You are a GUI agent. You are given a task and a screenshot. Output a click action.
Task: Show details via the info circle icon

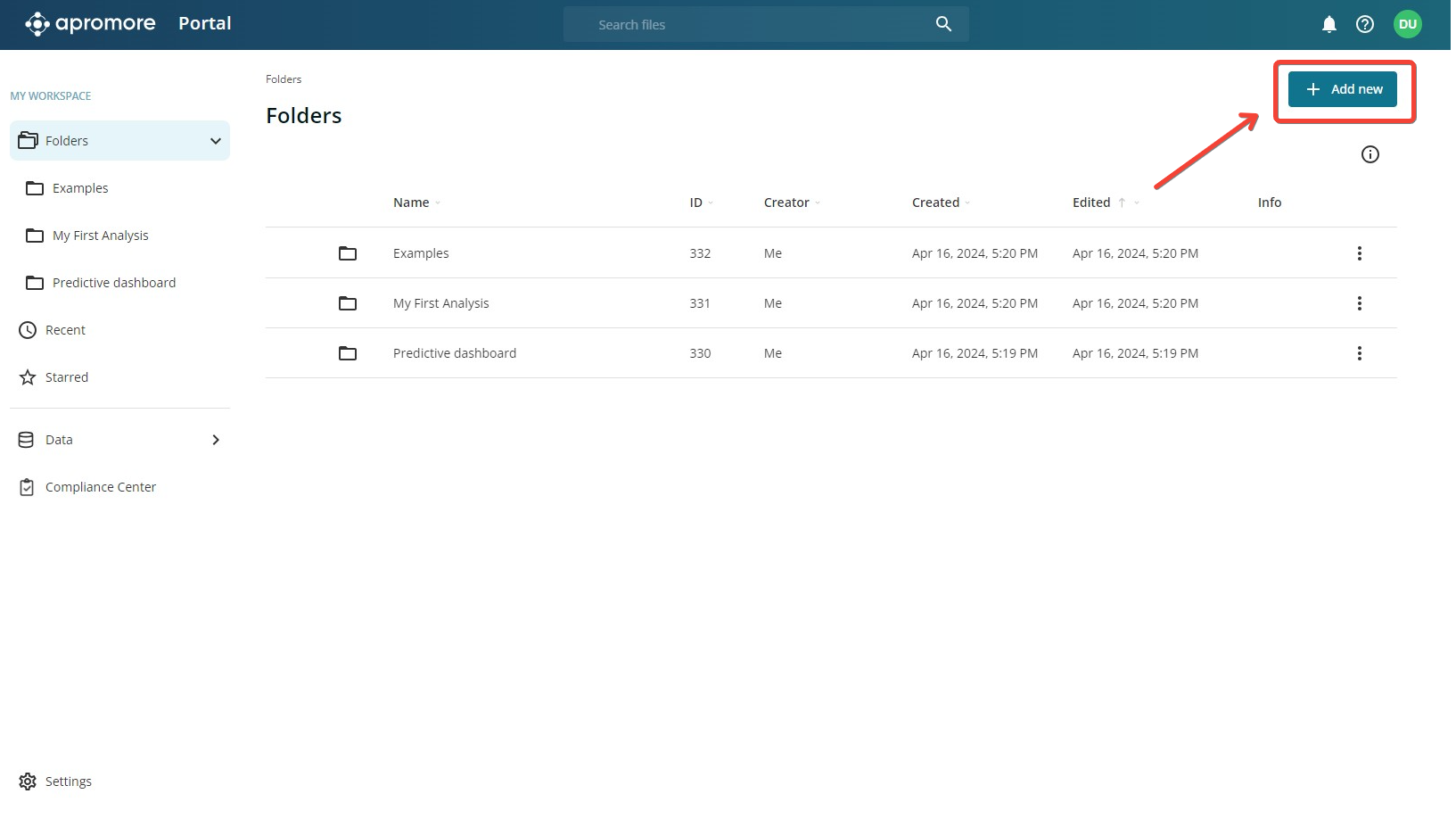click(x=1370, y=154)
